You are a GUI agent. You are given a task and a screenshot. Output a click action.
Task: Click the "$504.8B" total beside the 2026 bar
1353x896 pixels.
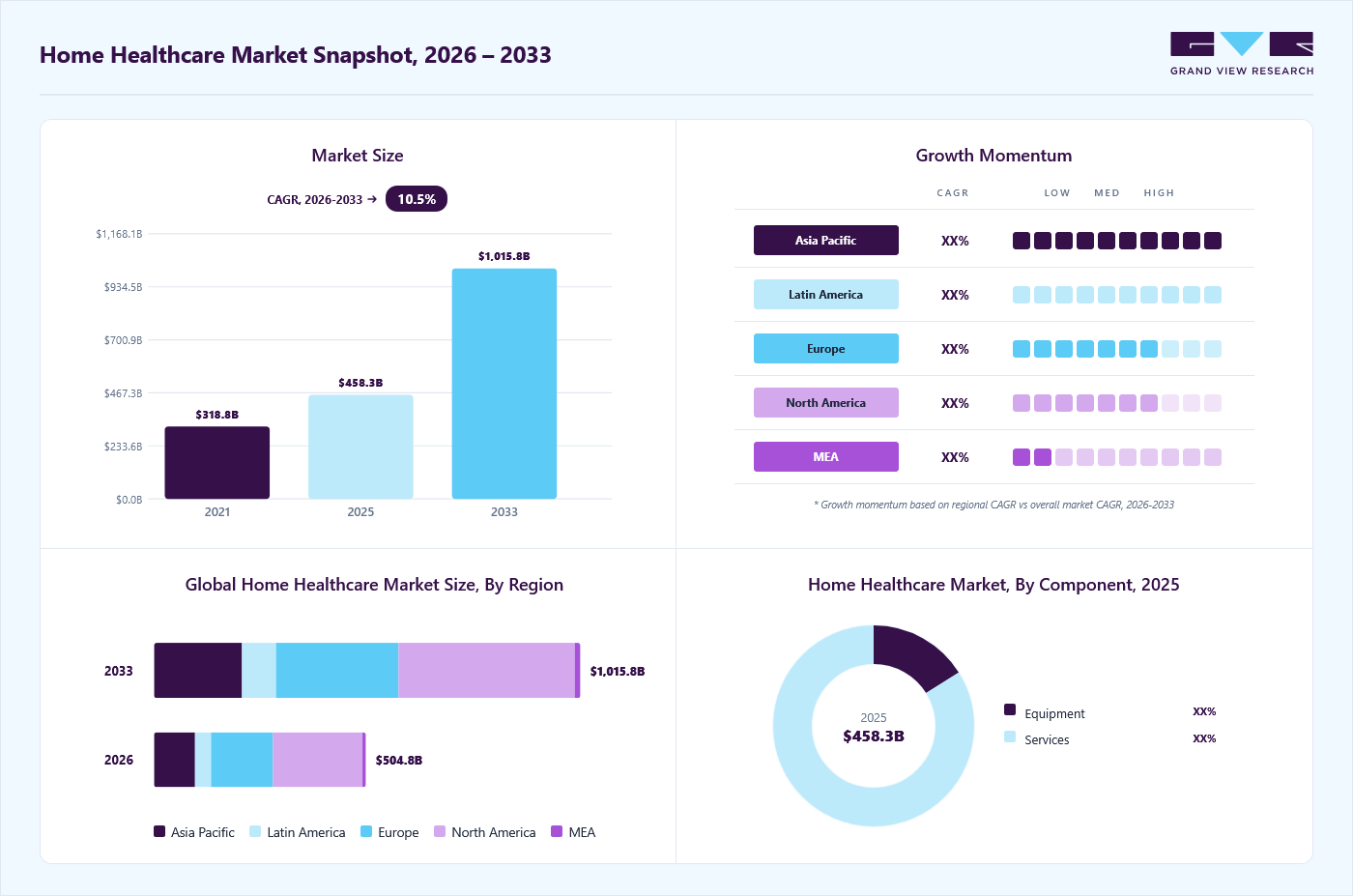[399, 761]
